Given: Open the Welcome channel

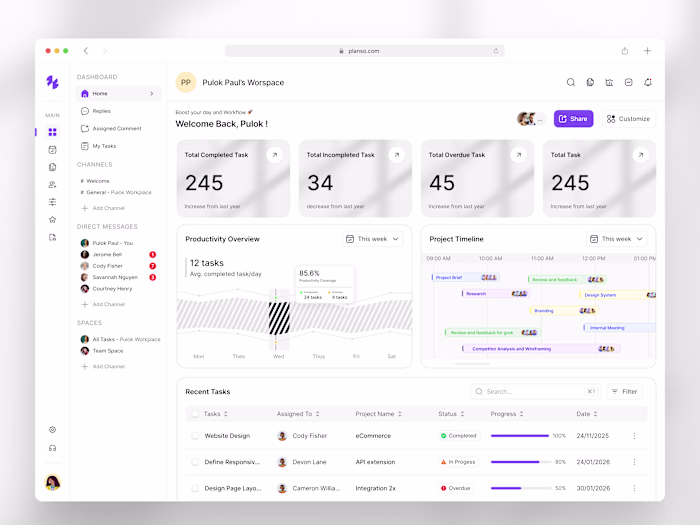Looking at the screenshot, I should click(x=95, y=181).
